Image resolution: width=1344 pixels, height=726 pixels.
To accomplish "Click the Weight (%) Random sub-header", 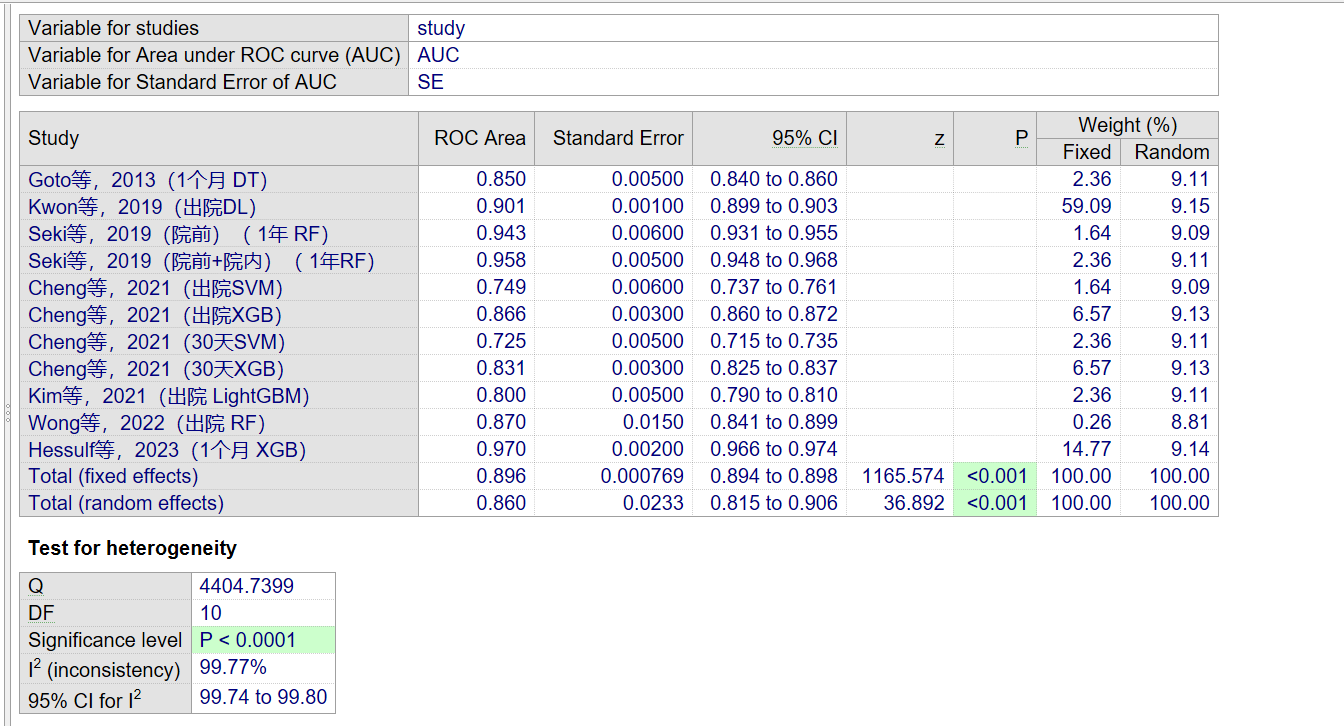I will (1171, 152).
